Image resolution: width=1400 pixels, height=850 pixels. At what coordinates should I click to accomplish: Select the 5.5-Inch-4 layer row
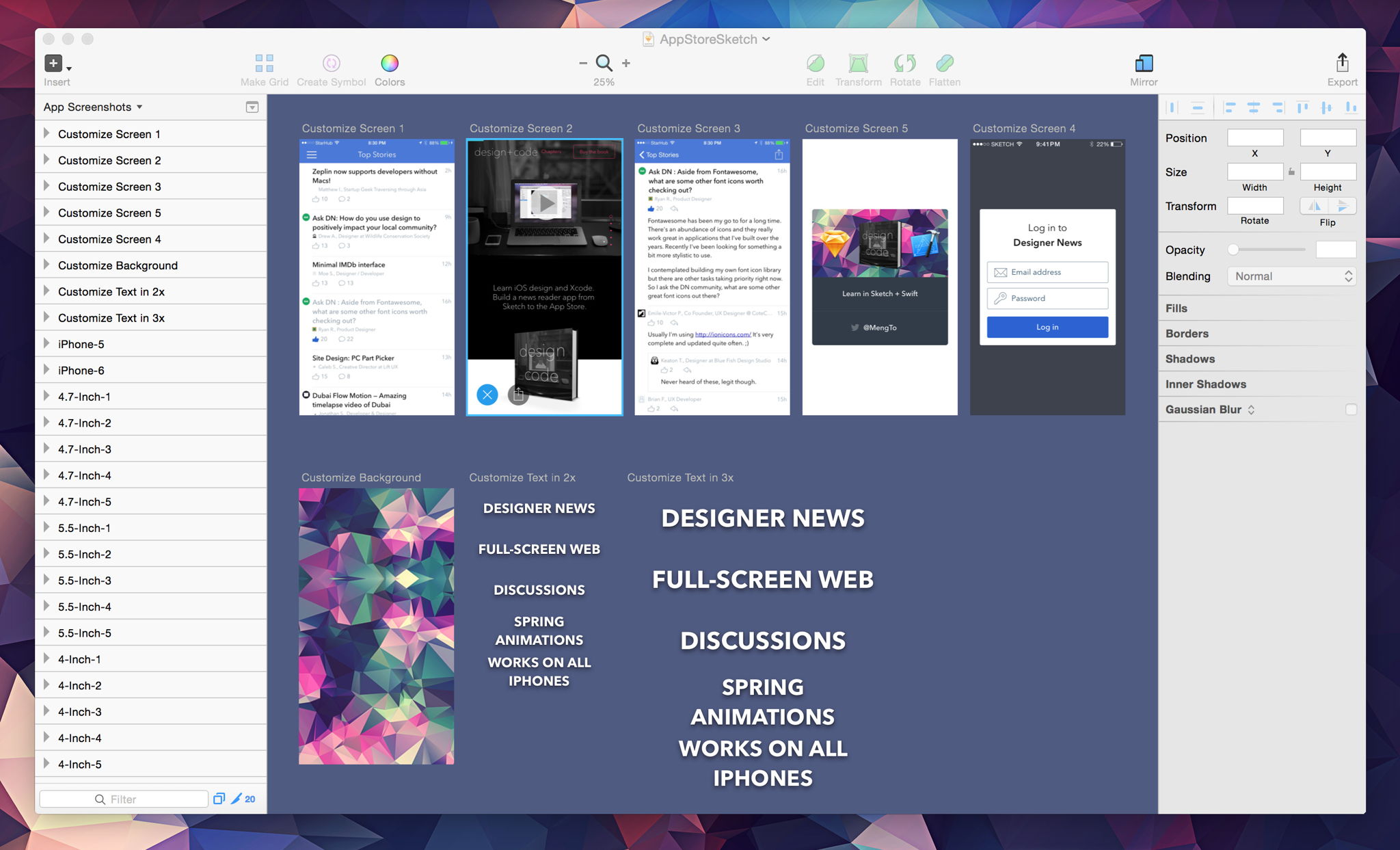[151, 607]
